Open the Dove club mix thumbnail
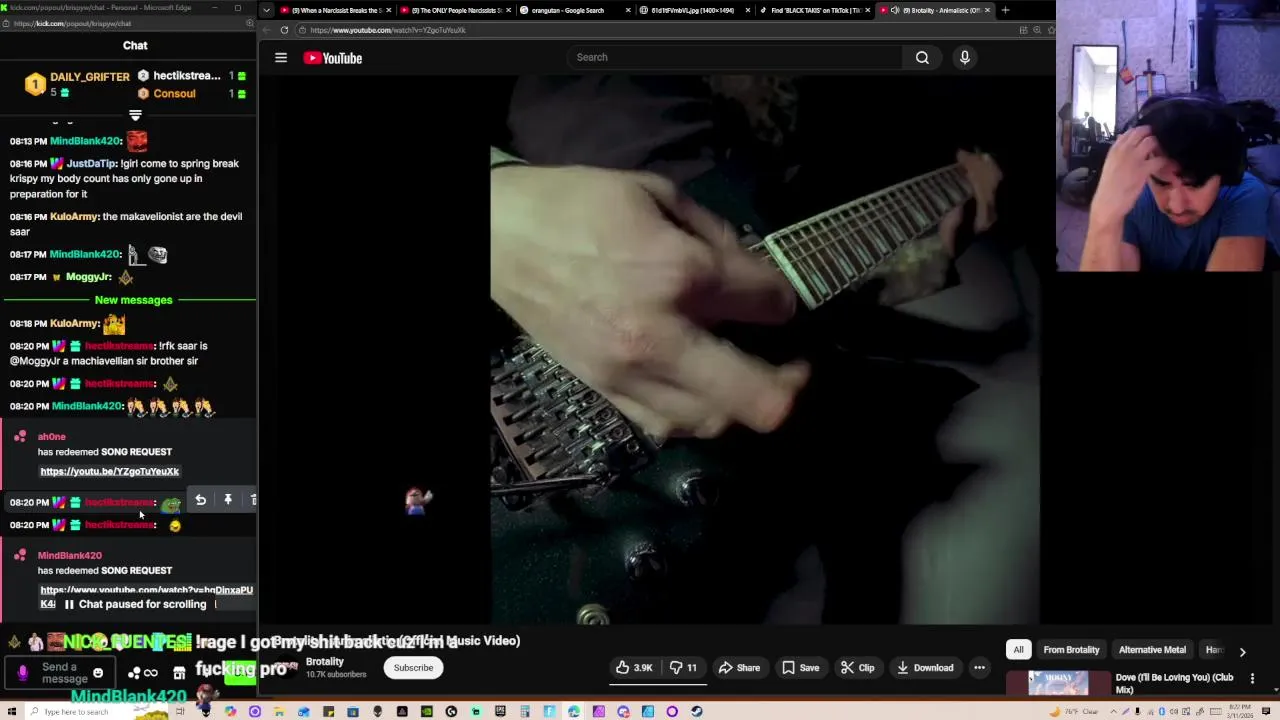1280x720 pixels. point(1058,684)
